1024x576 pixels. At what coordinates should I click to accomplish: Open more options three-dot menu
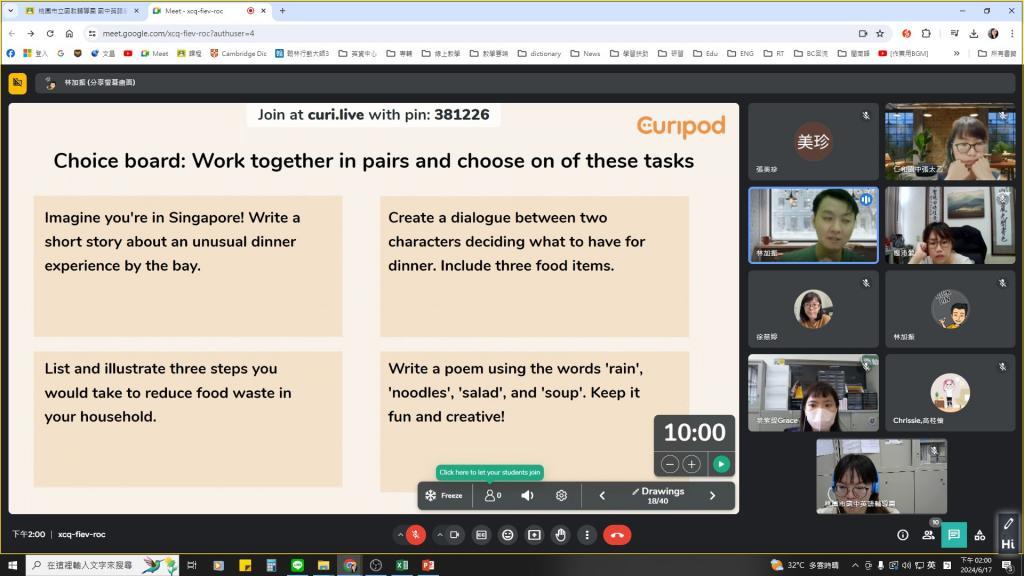(x=587, y=535)
